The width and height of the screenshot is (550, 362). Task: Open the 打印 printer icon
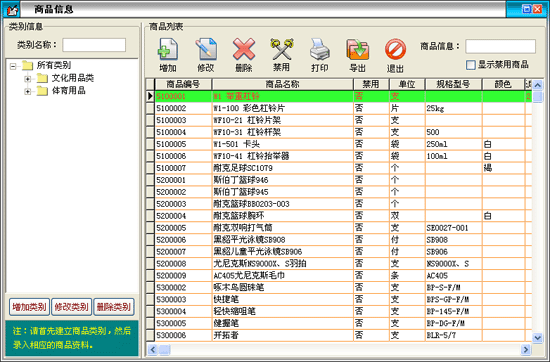320,49
